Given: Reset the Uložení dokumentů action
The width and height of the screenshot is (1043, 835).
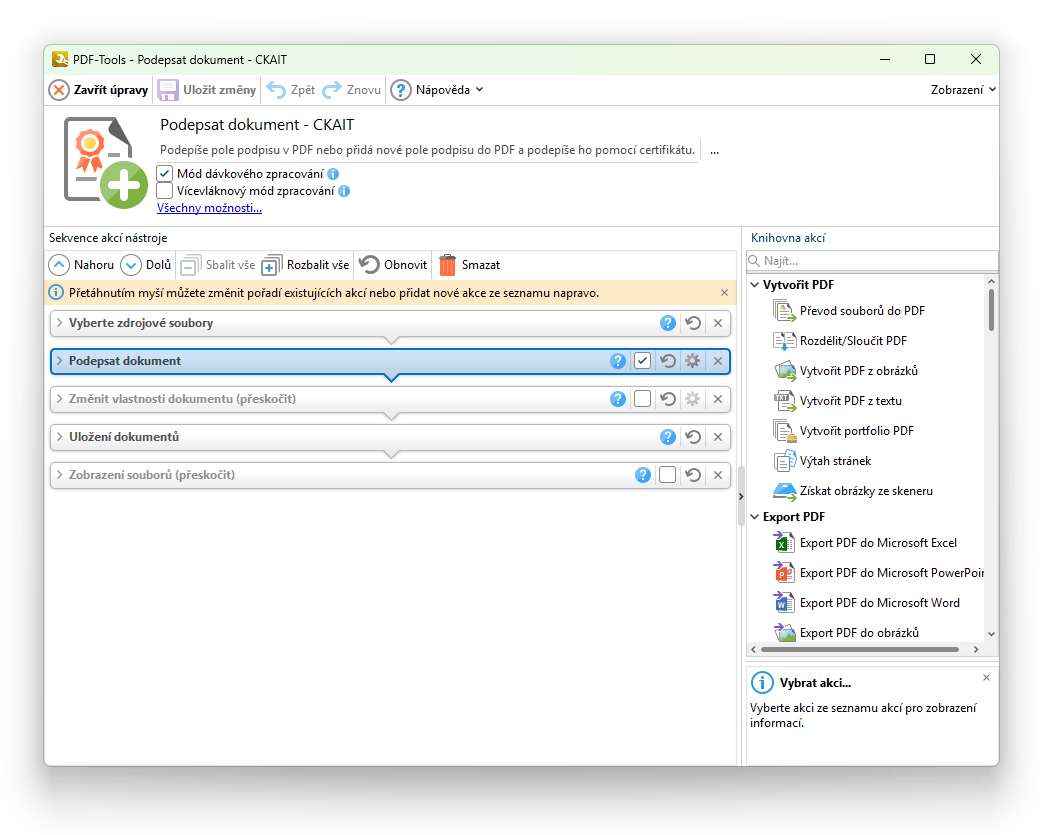Looking at the screenshot, I should click(693, 437).
